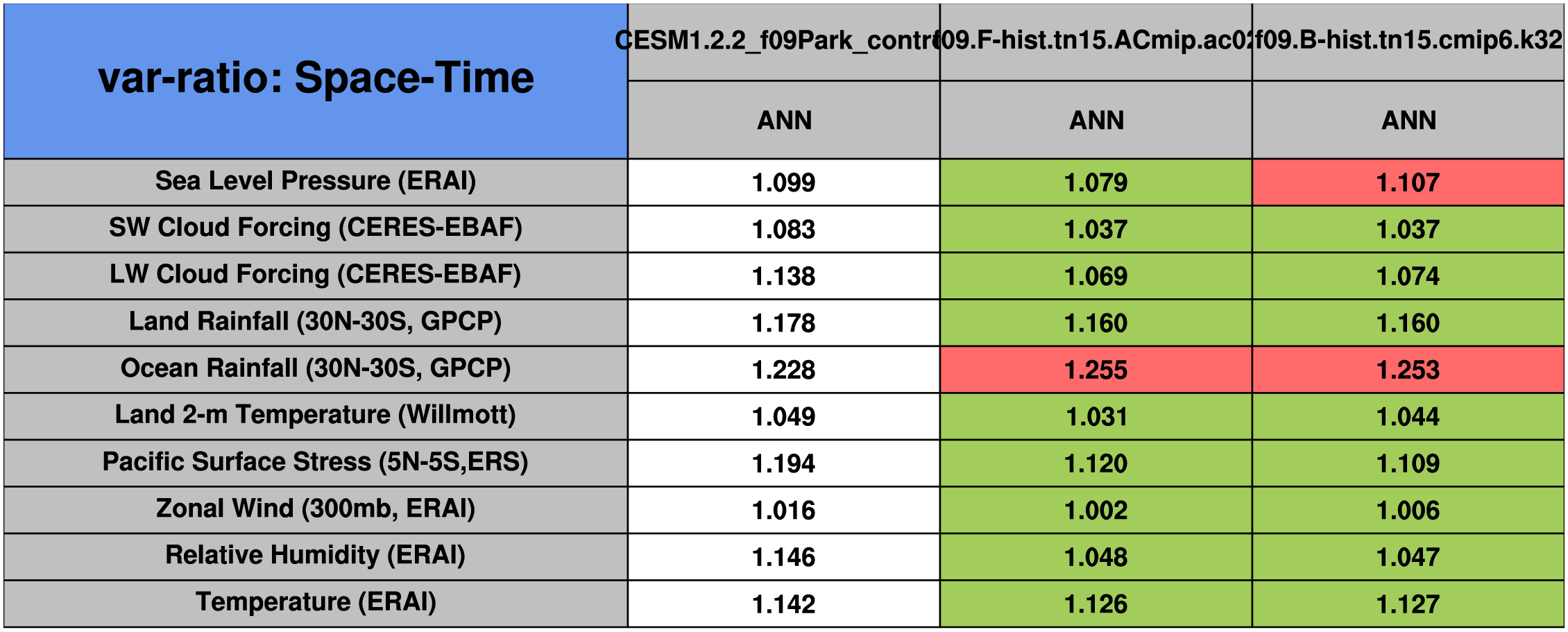Click the red cell showing 1.107
This screenshot has width=1568, height=632.
(x=1408, y=182)
